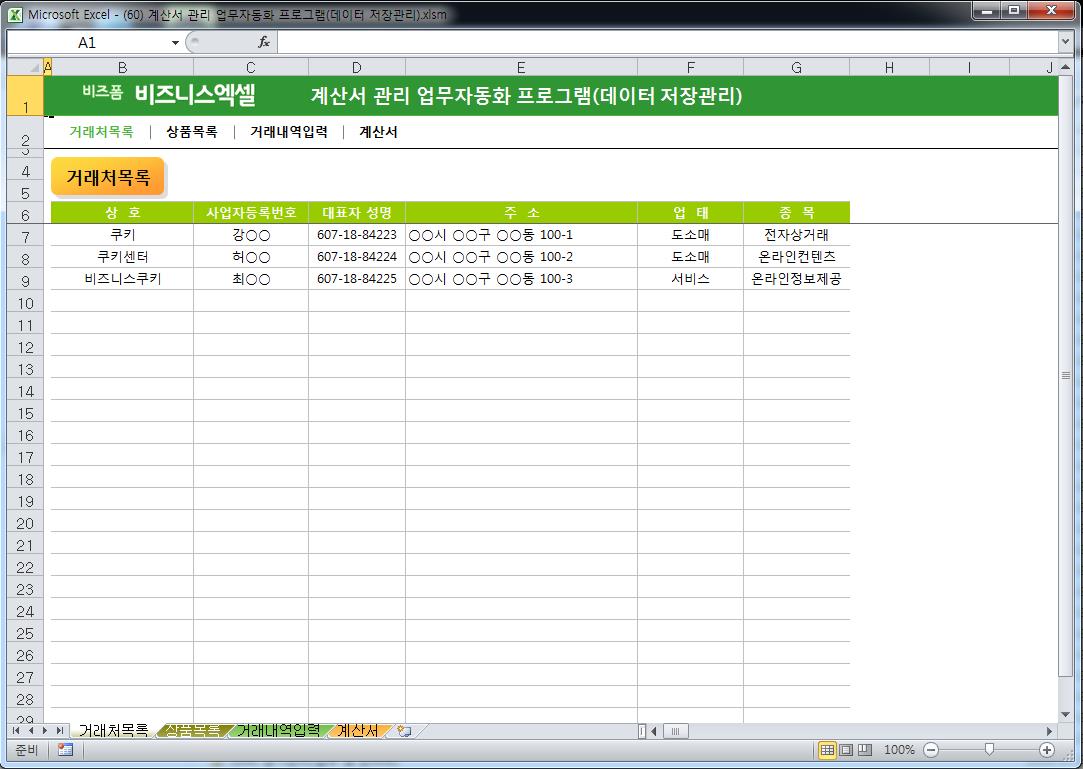Click the 종 목 header cell
Screen dimensions: 1083x769
point(796,213)
